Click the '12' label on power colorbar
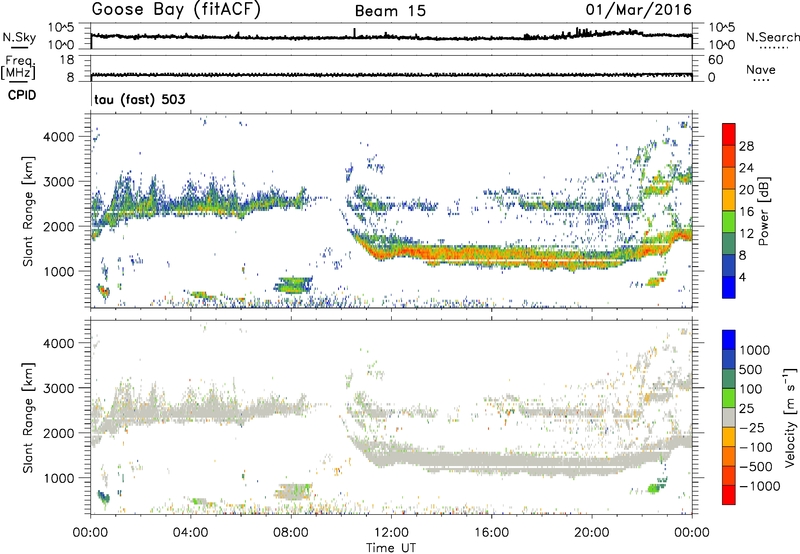The height and width of the screenshot is (554, 800). 746,234
